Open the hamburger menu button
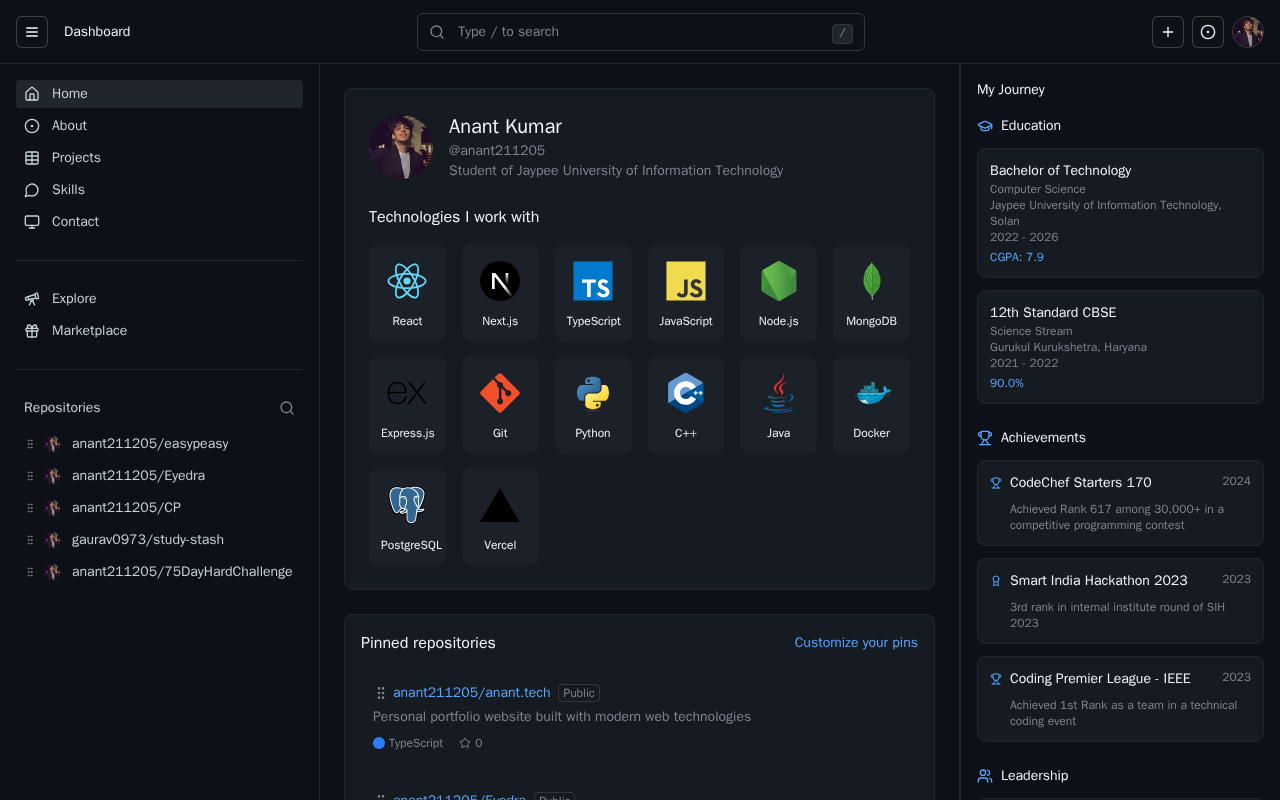 pos(32,32)
